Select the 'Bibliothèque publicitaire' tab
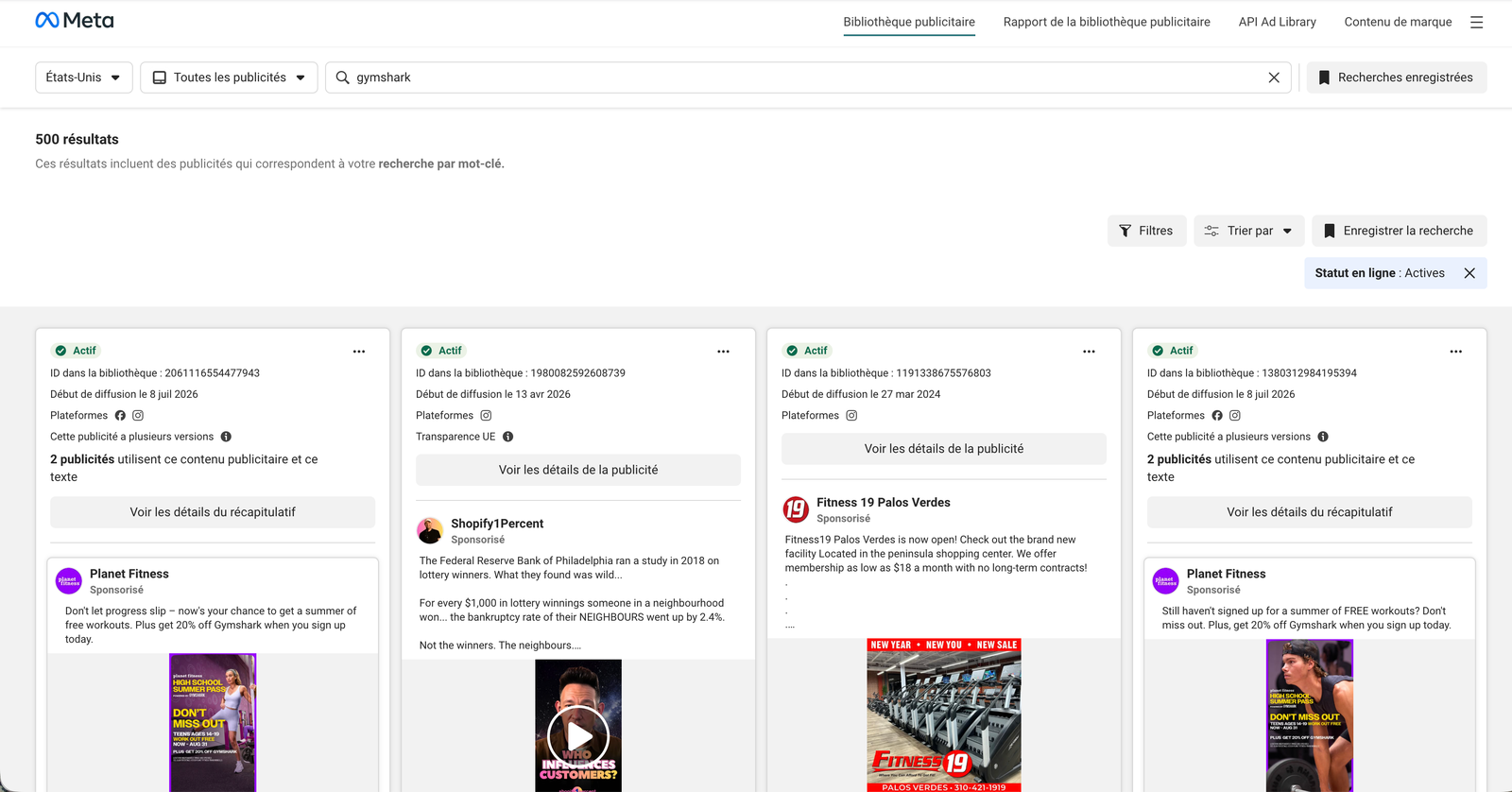Image resolution: width=1512 pixels, height=792 pixels. coord(909,22)
